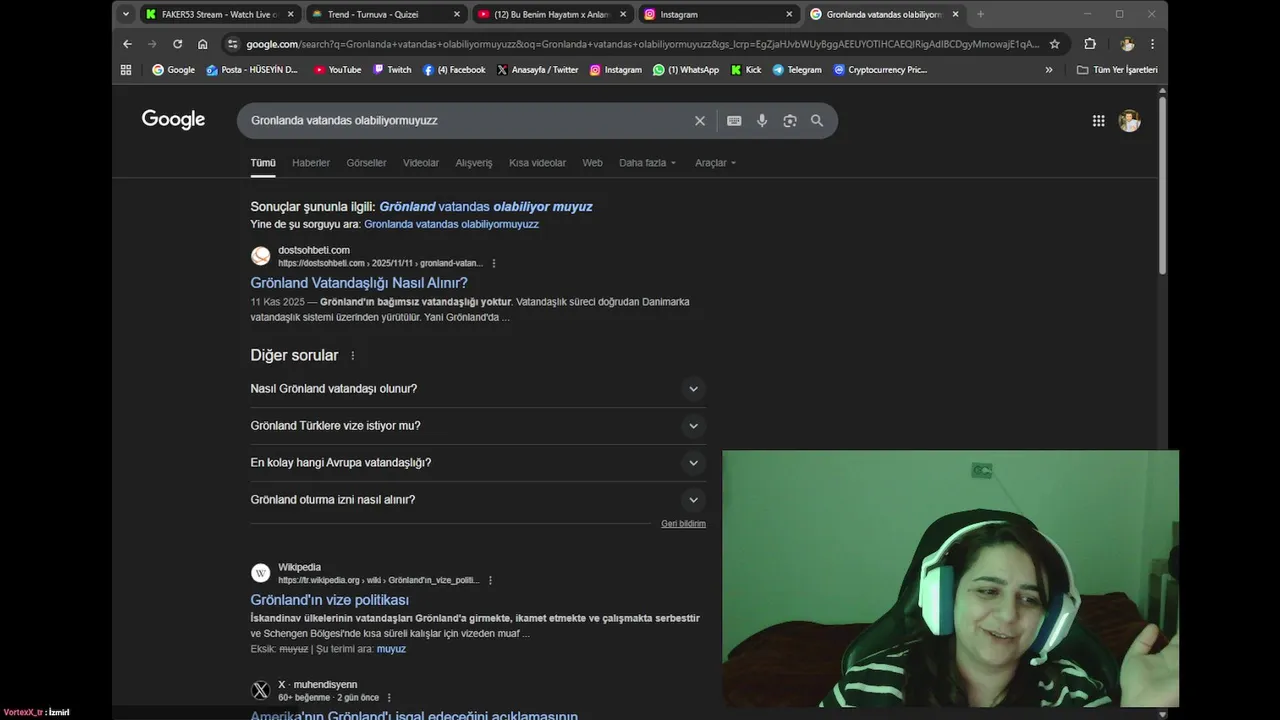Search instead for 'Gronlanda vatandas olabiliyormuyuzz'
This screenshot has height=720, width=1280.
(x=451, y=225)
